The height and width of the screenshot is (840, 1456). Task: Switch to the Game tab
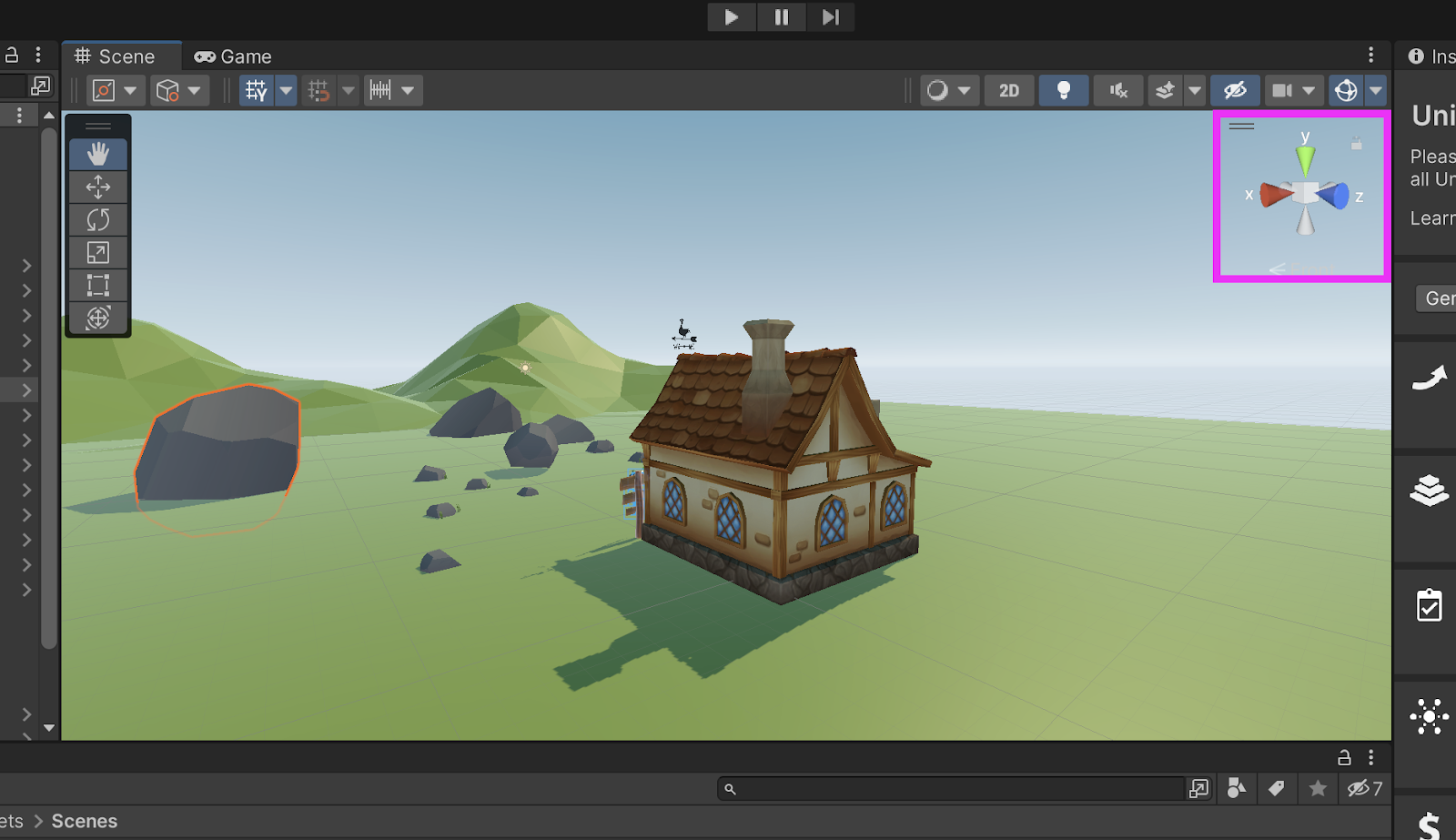pos(233,56)
